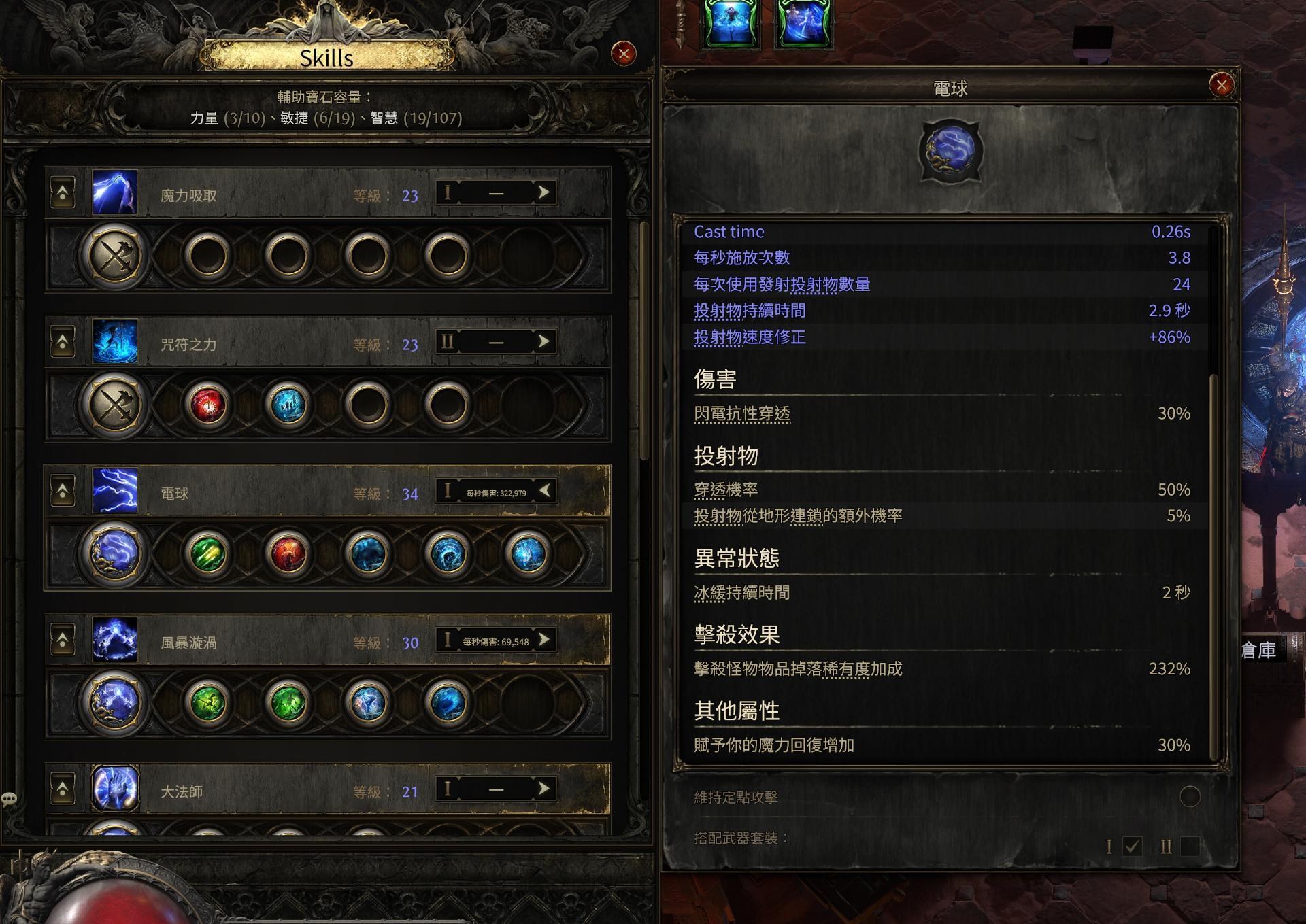
Task: Select the 電球 skill row title
Action: pyautogui.click(x=175, y=494)
